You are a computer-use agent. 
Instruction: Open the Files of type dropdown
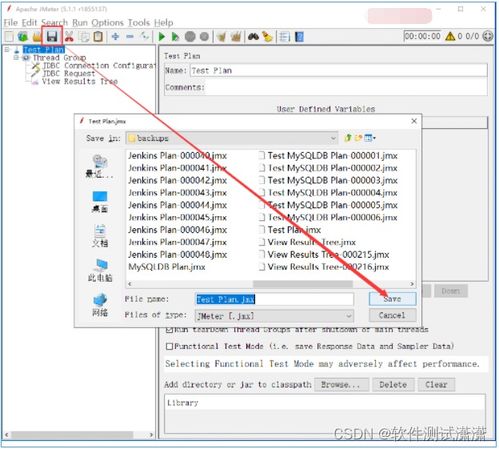coord(274,316)
